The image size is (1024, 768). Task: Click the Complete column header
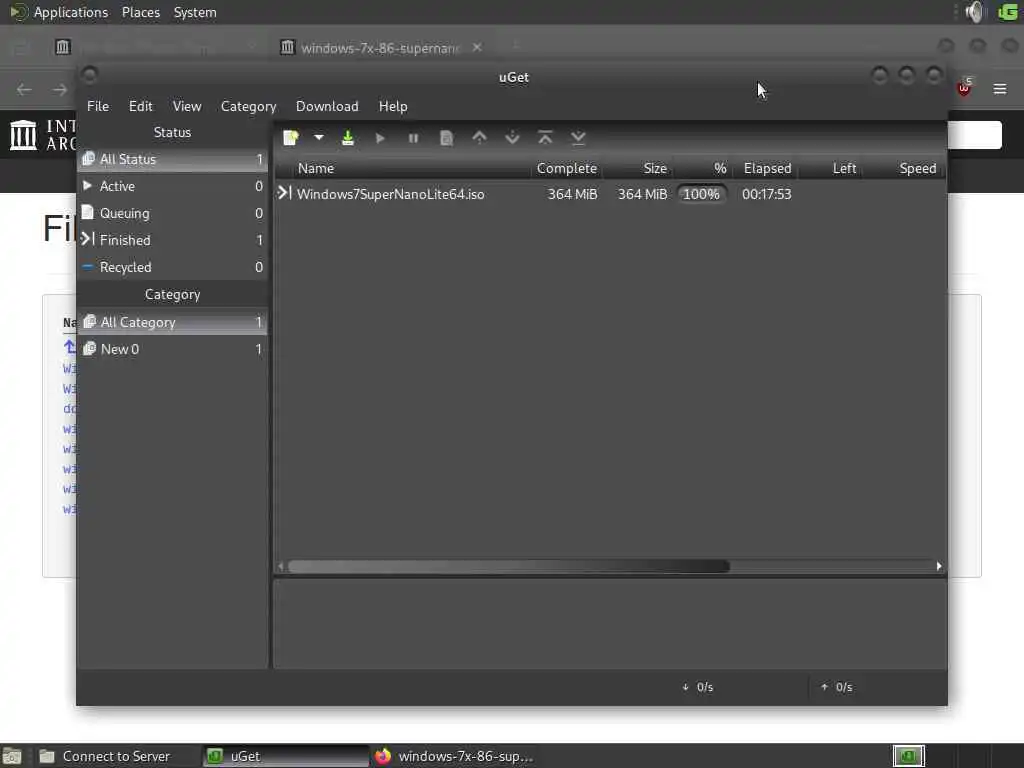566,168
